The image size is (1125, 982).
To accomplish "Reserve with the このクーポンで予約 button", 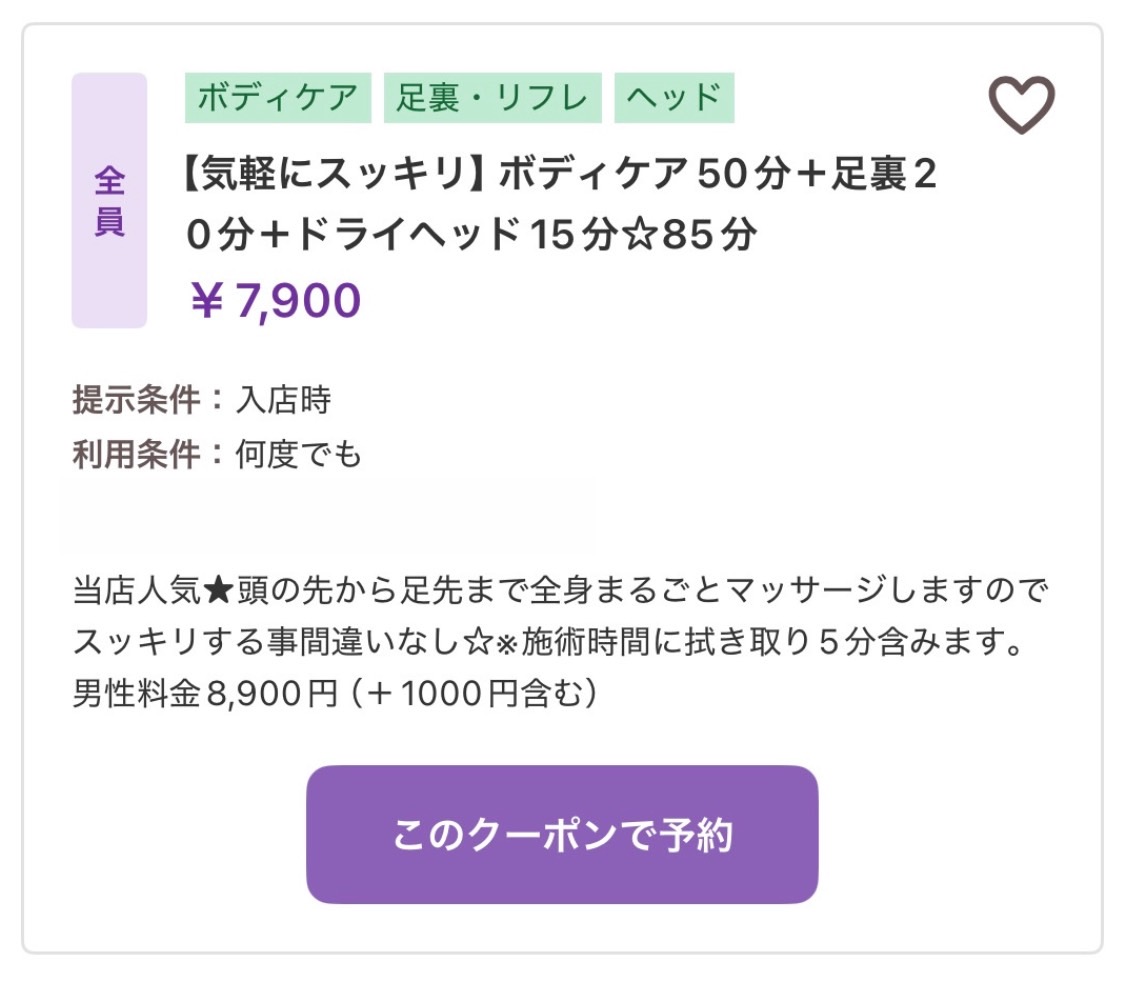I will pos(562,834).
